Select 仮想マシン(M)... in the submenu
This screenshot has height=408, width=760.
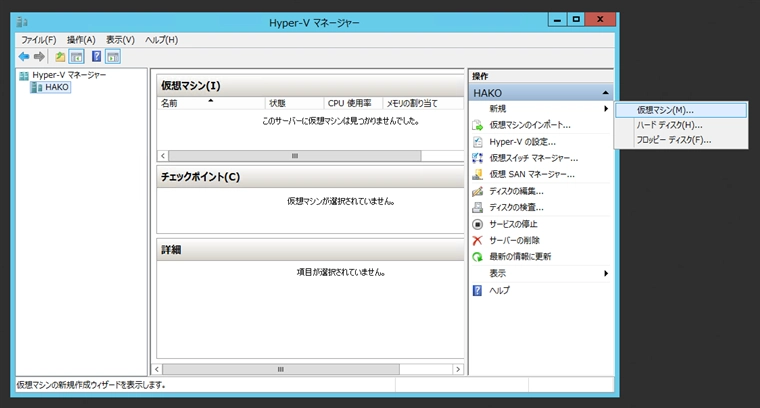[x=681, y=110]
